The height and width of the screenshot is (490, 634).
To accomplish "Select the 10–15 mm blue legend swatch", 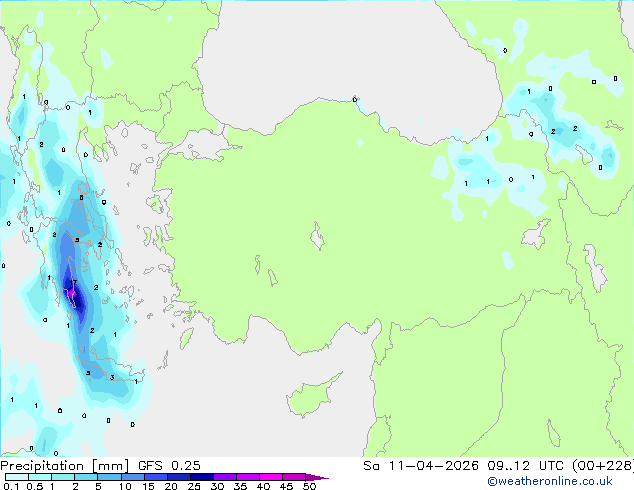I will point(132,477).
